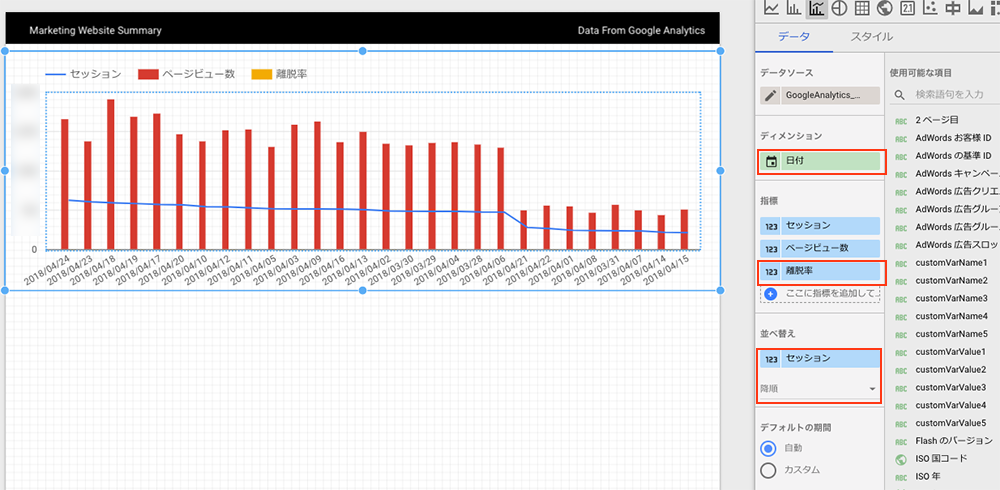Click the red bar for 2018/04/15
This screenshot has height=490, width=1000.
684,230
